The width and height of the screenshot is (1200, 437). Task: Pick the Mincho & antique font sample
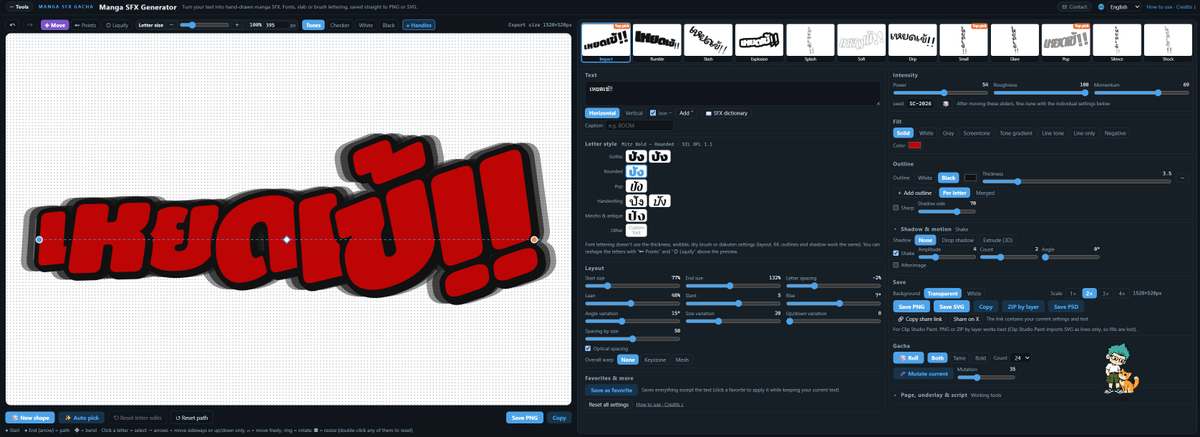[x=636, y=216]
